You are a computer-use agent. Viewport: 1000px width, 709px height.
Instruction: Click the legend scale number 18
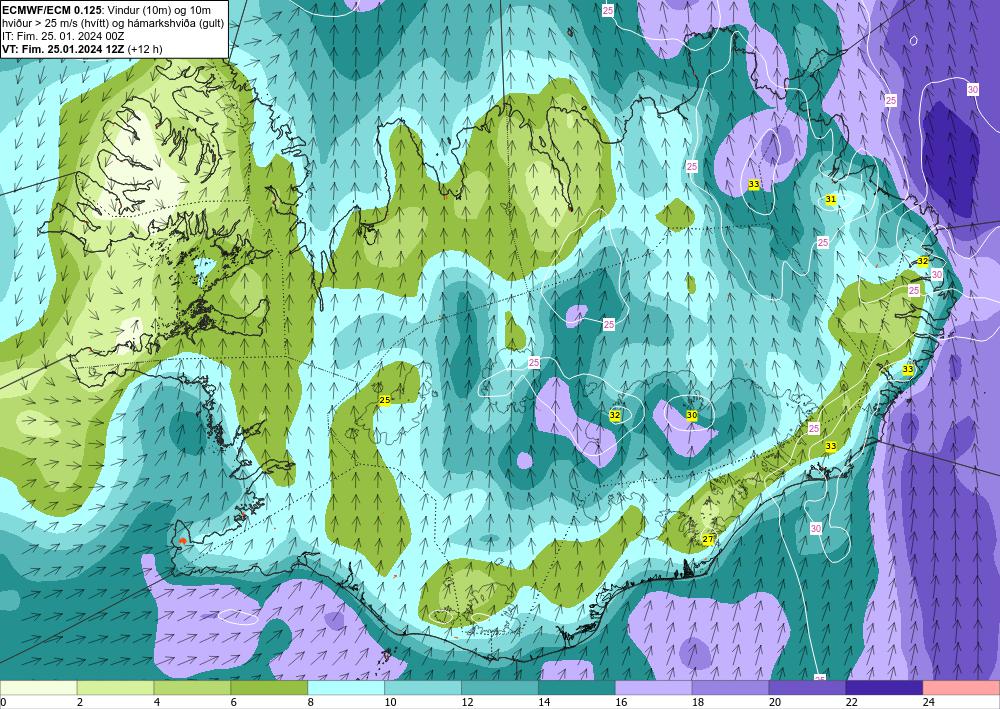[698, 703]
